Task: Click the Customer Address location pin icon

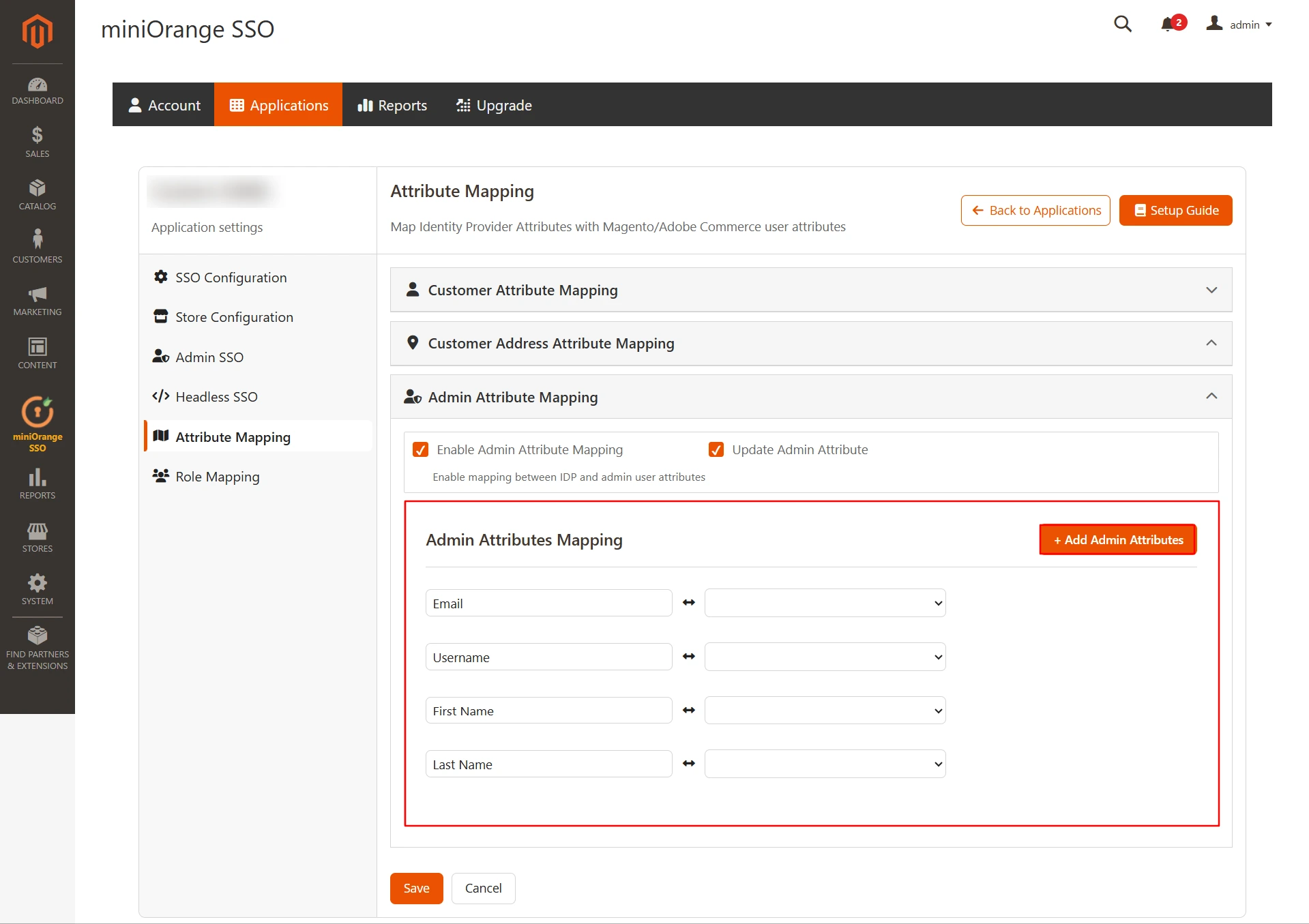Action: [x=413, y=343]
